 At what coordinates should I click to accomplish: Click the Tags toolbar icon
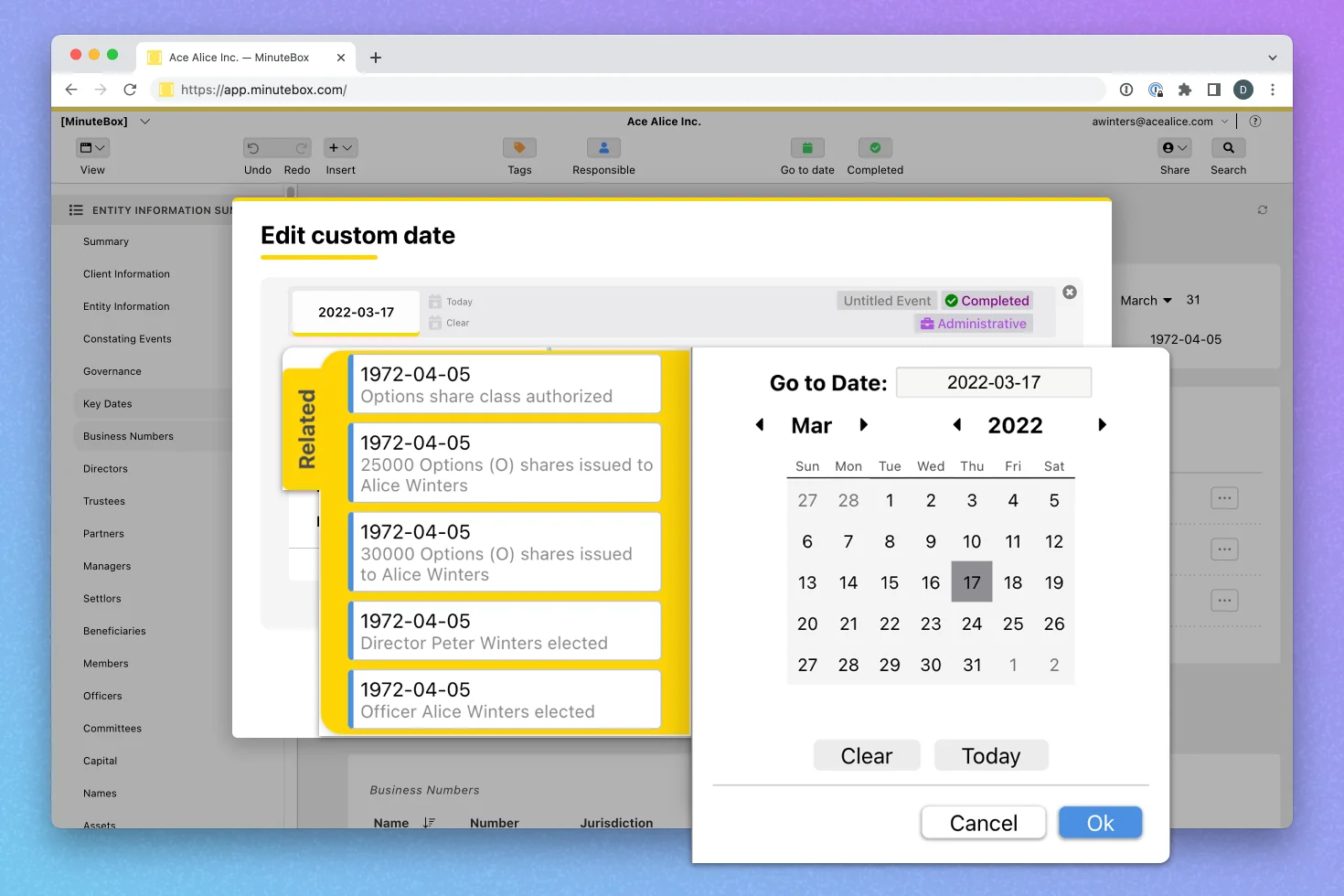tap(519, 148)
